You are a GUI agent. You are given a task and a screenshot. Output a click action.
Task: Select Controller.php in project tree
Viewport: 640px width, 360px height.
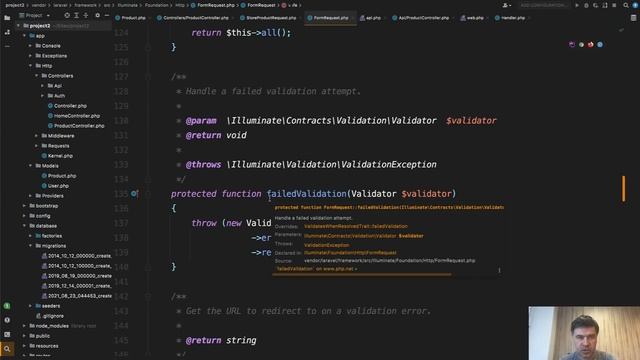coord(67,106)
